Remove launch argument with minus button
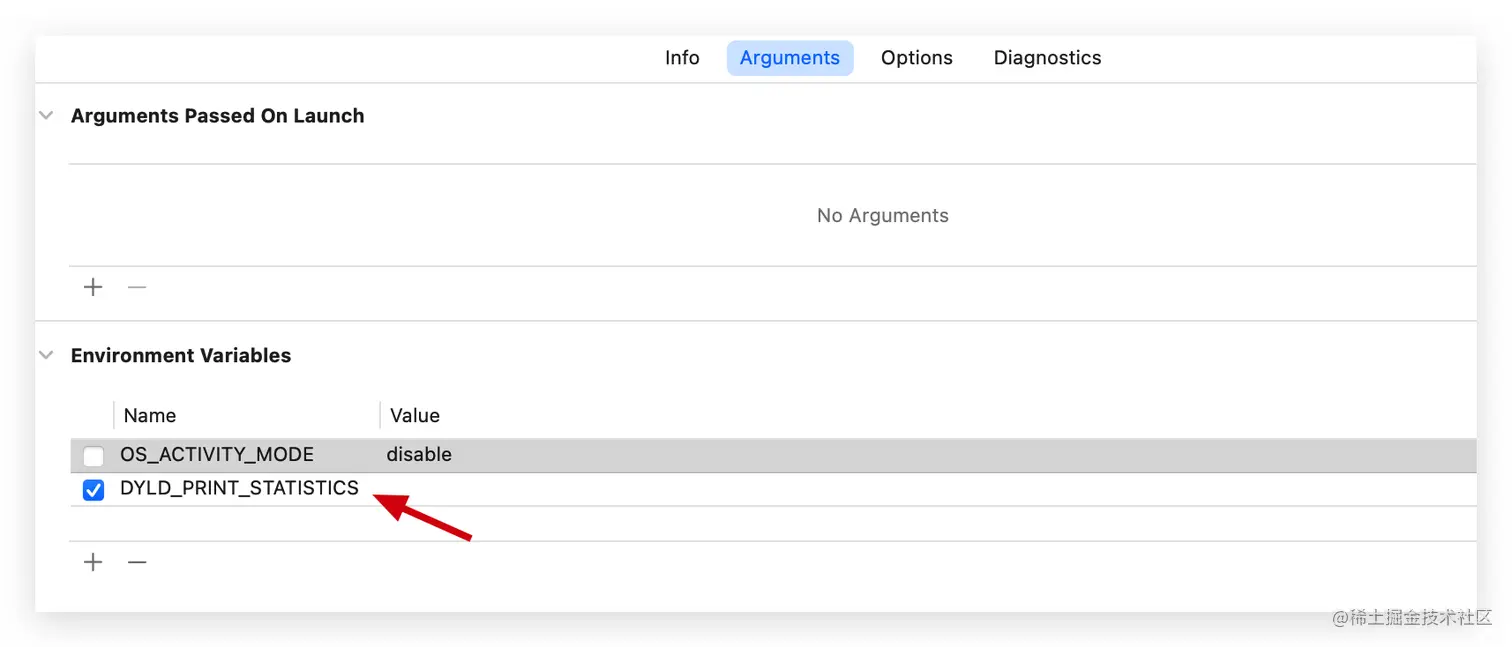This screenshot has width=1512, height=647. pos(137,288)
